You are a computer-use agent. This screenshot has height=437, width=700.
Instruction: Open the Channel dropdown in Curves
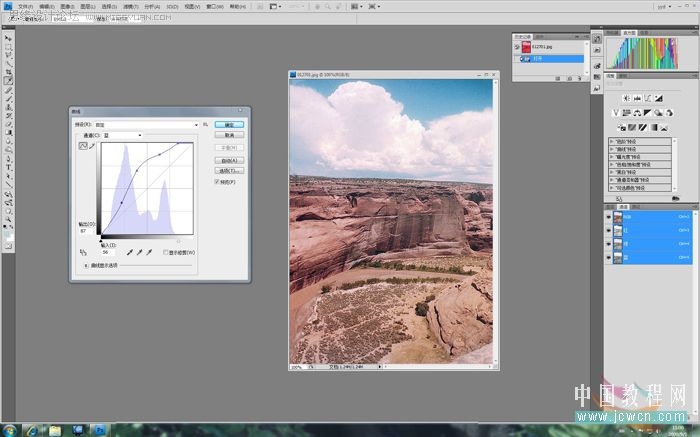point(122,135)
